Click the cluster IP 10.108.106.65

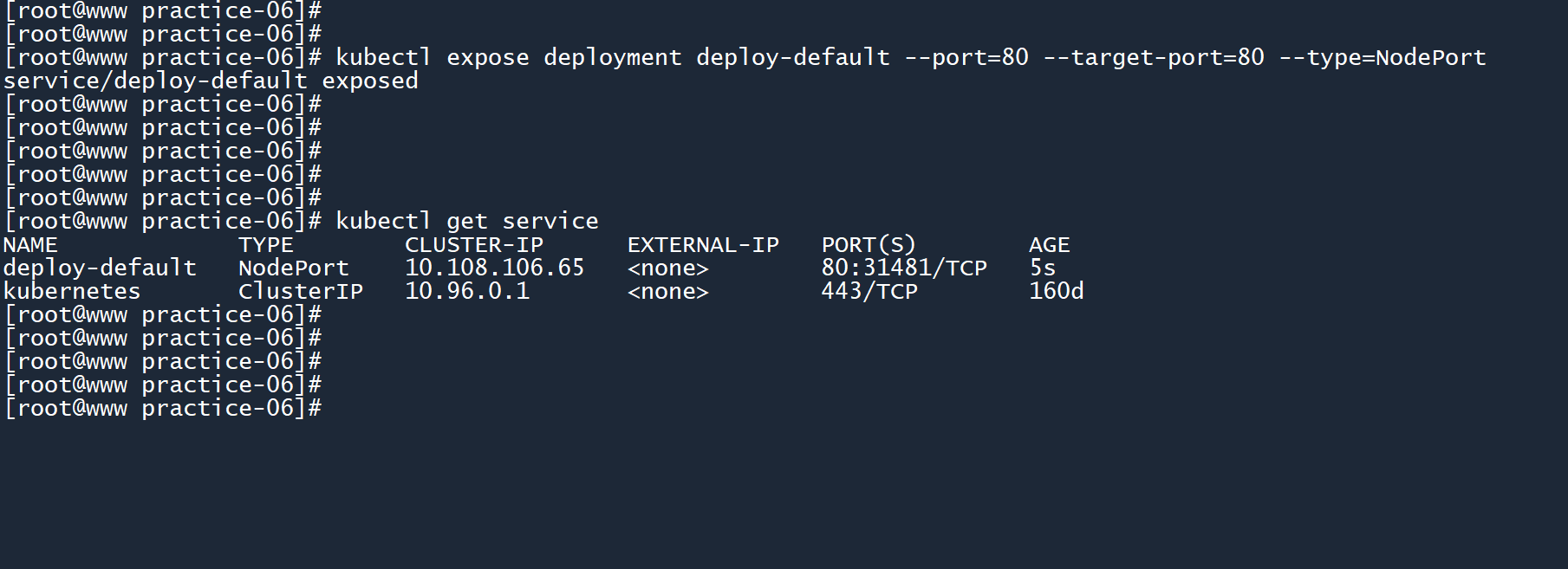click(x=495, y=268)
